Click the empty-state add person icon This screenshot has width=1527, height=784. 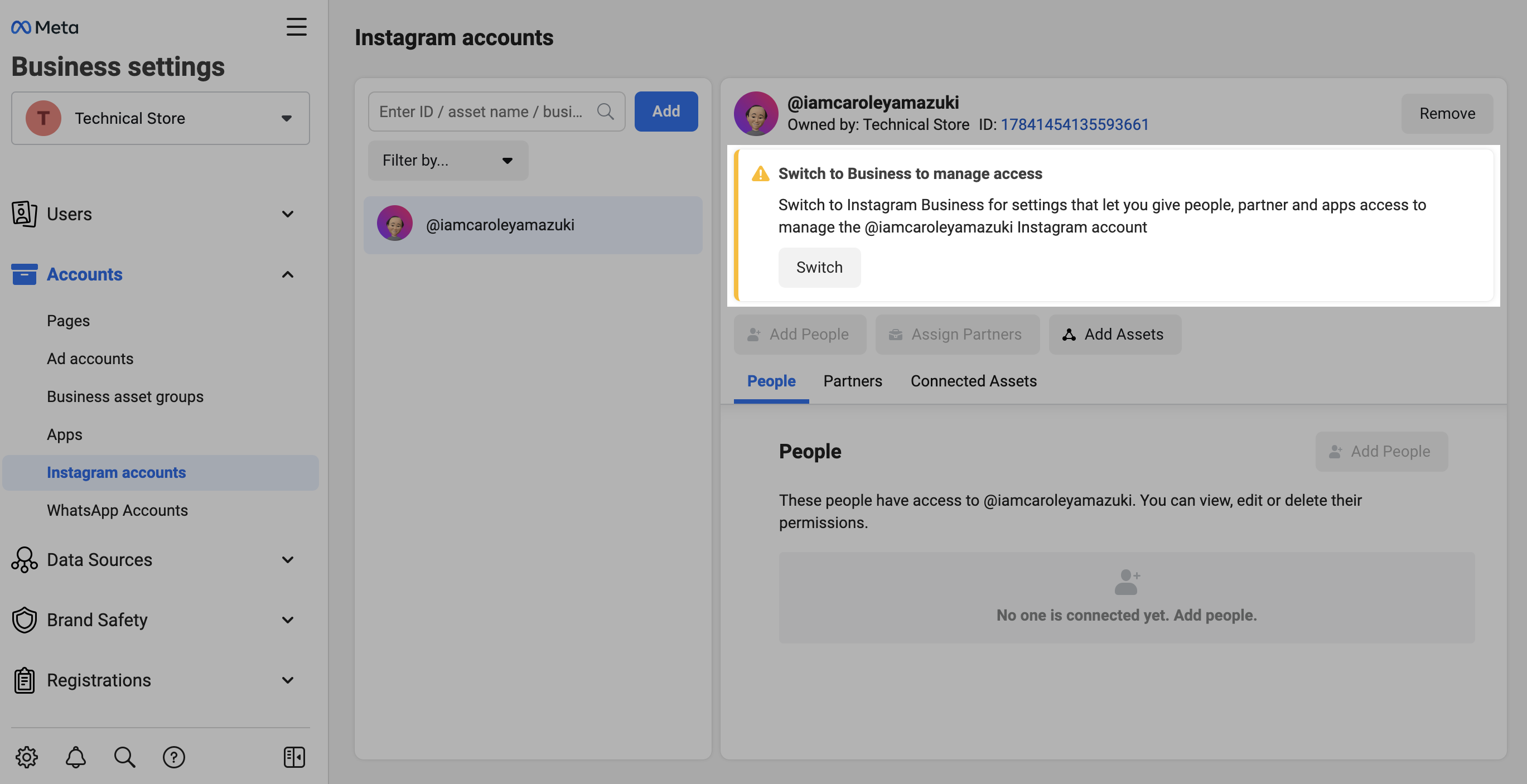point(1127,582)
